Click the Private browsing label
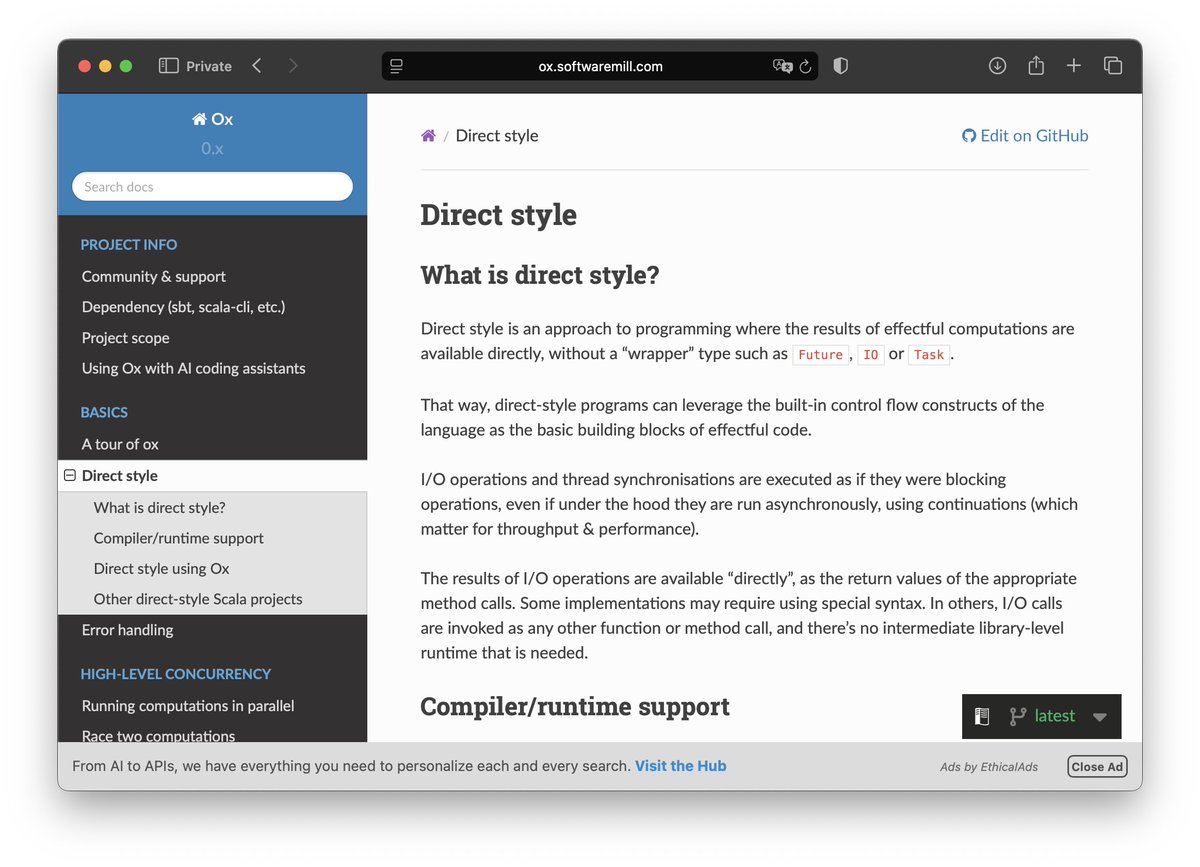 pos(209,66)
